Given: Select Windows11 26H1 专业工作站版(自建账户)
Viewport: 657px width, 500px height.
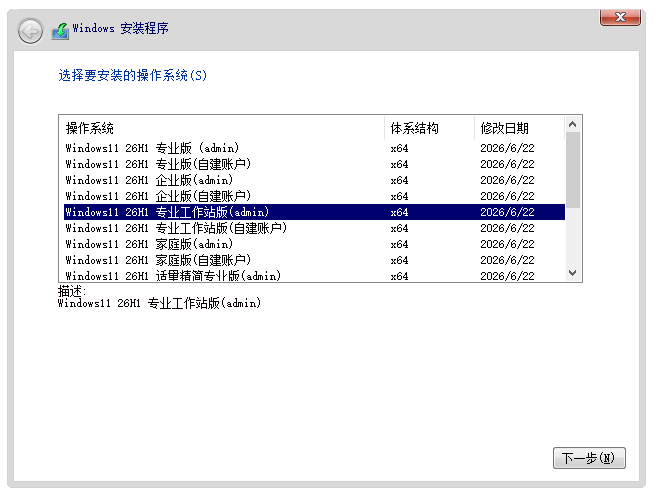Looking at the screenshot, I should click(x=314, y=228).
